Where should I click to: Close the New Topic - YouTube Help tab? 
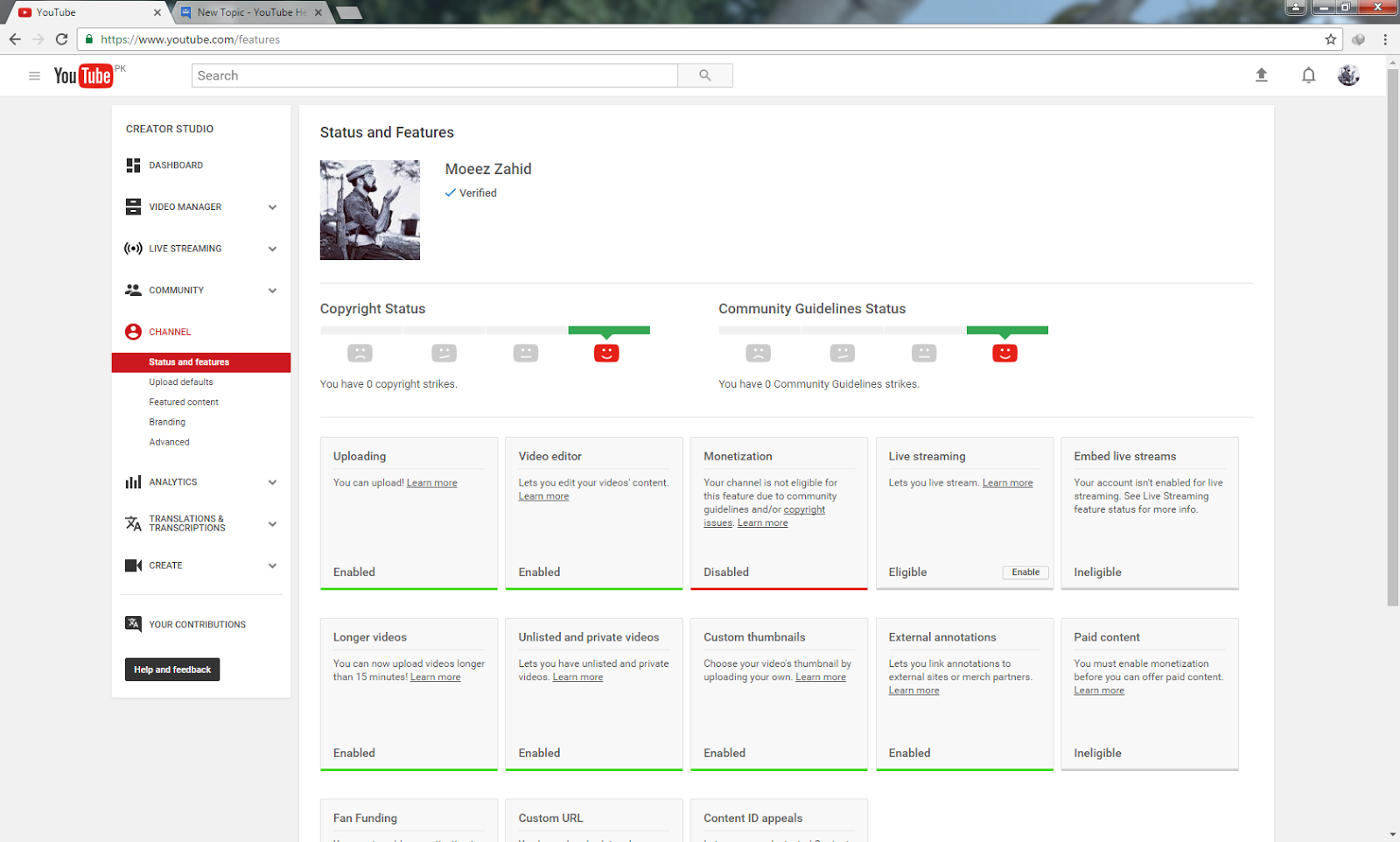318,12
